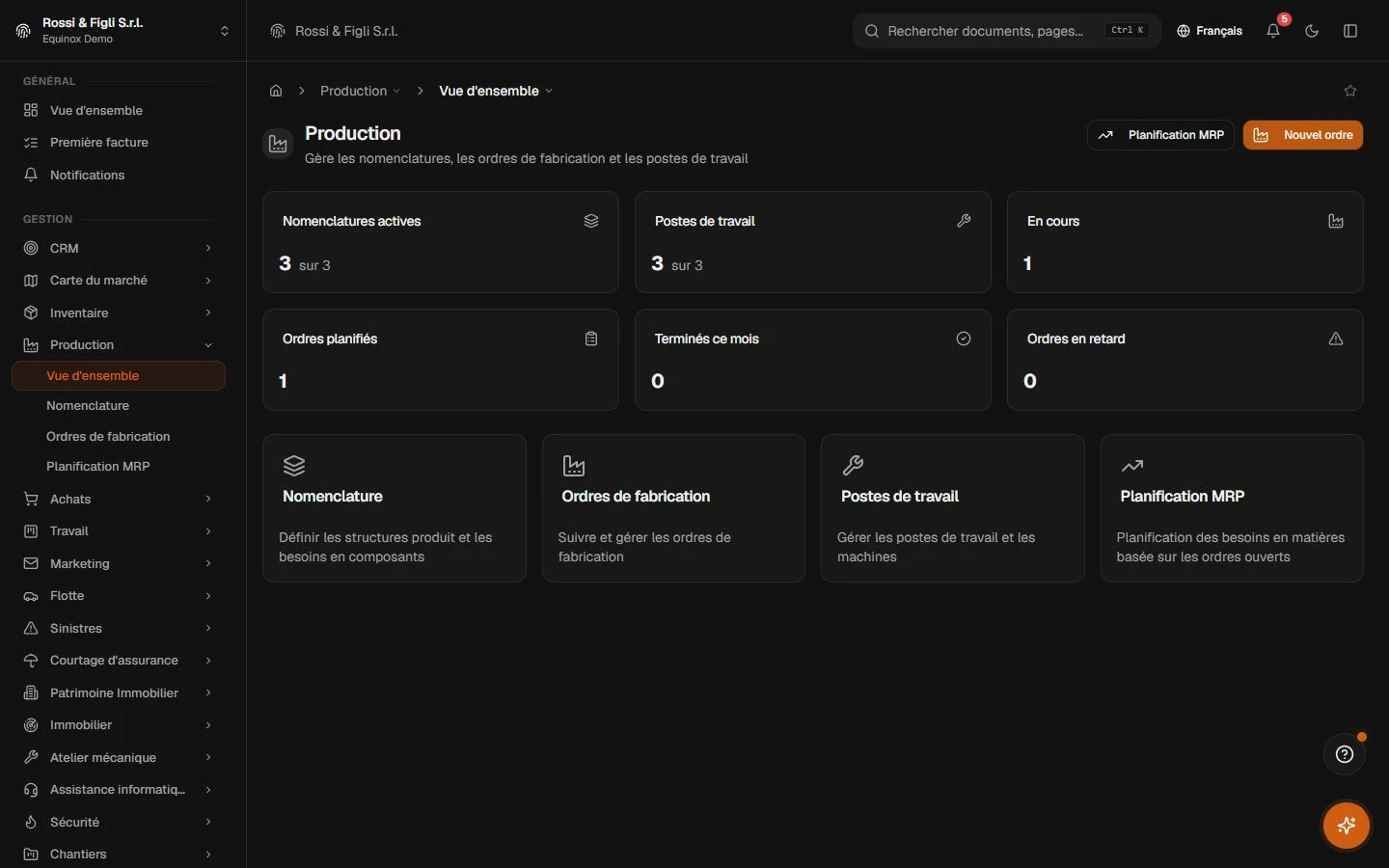Expand the Sinistres sidebar section
Image resolution: width=1389 pixels, height=868 pixels.
pyautogui.click(x=119, y=628)
